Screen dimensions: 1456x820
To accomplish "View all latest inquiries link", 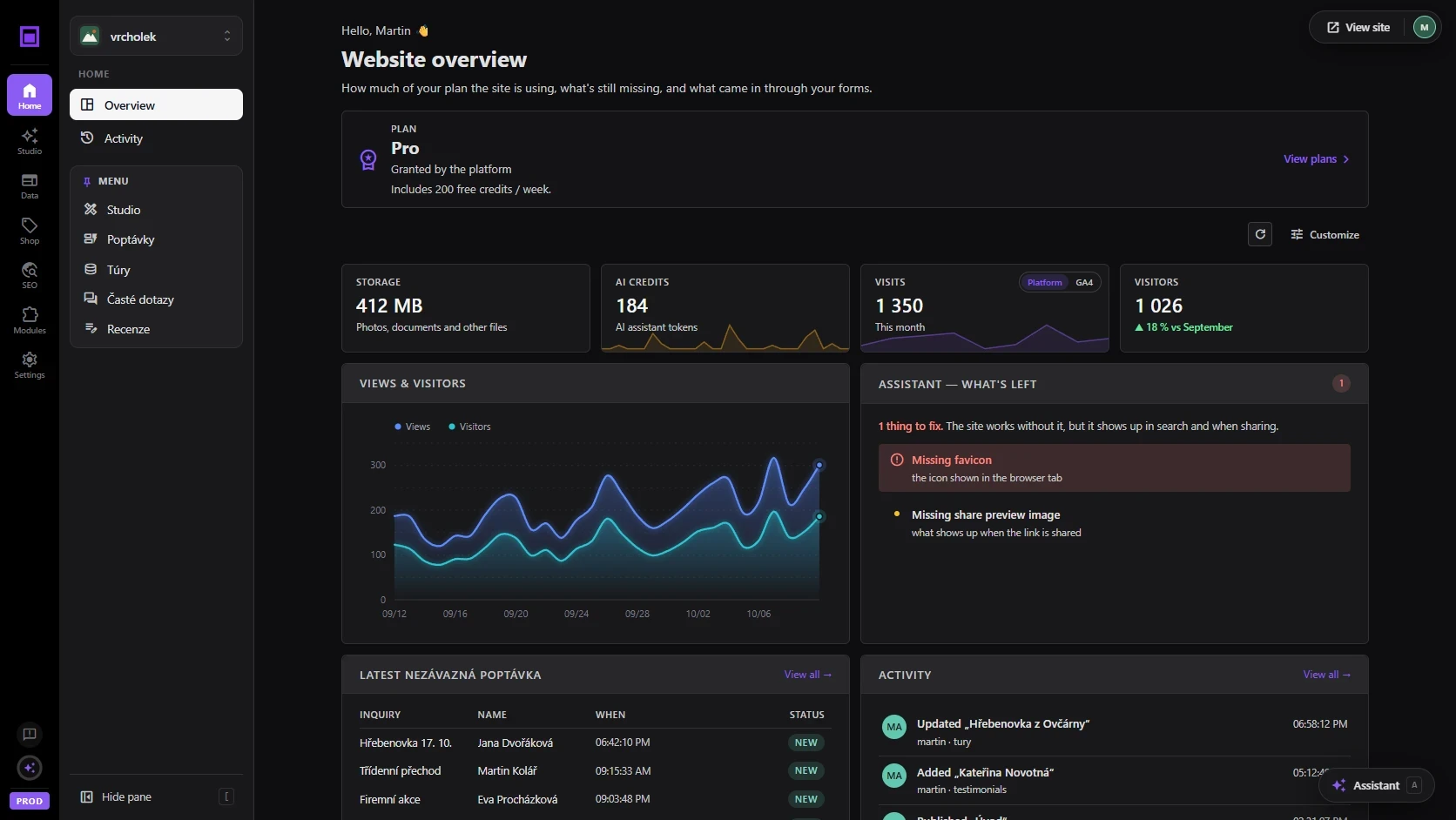I will (808, 675).
